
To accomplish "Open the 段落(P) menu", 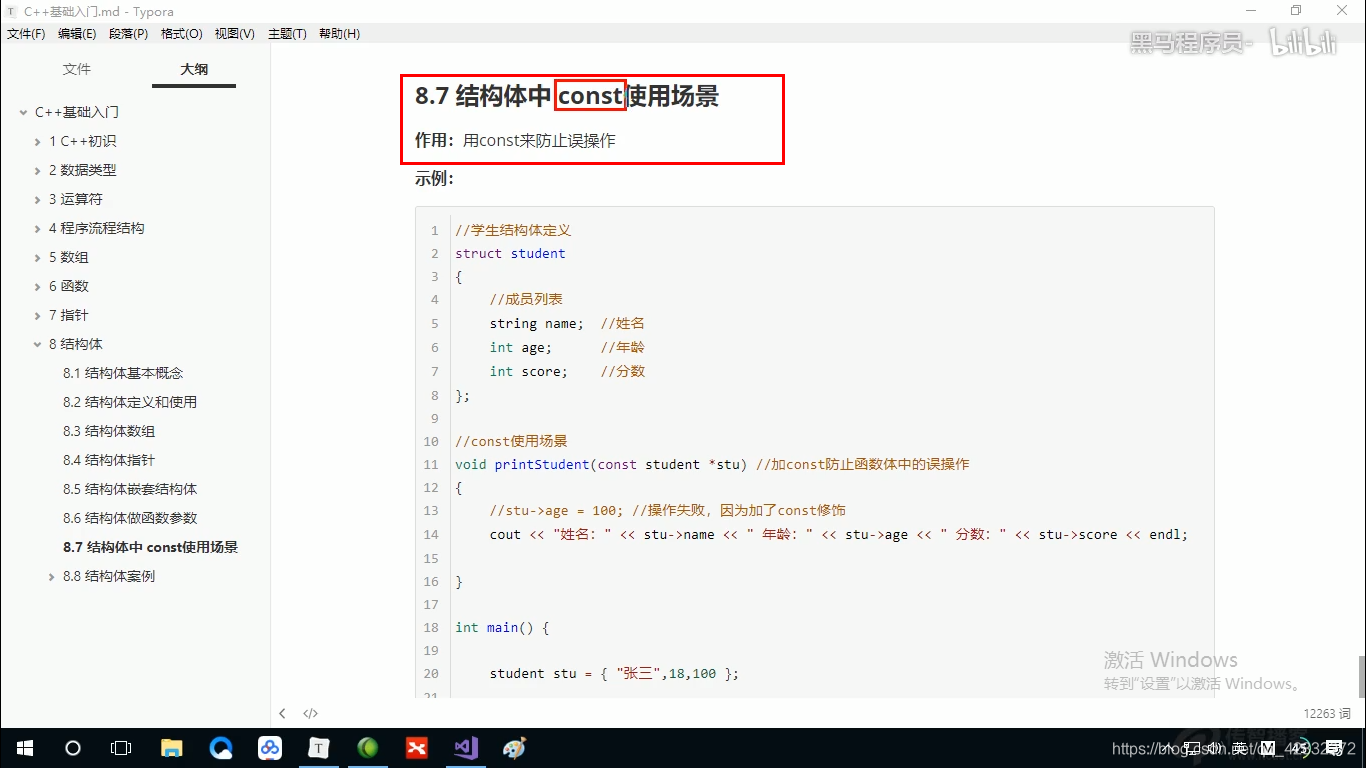I will (129, 34).
